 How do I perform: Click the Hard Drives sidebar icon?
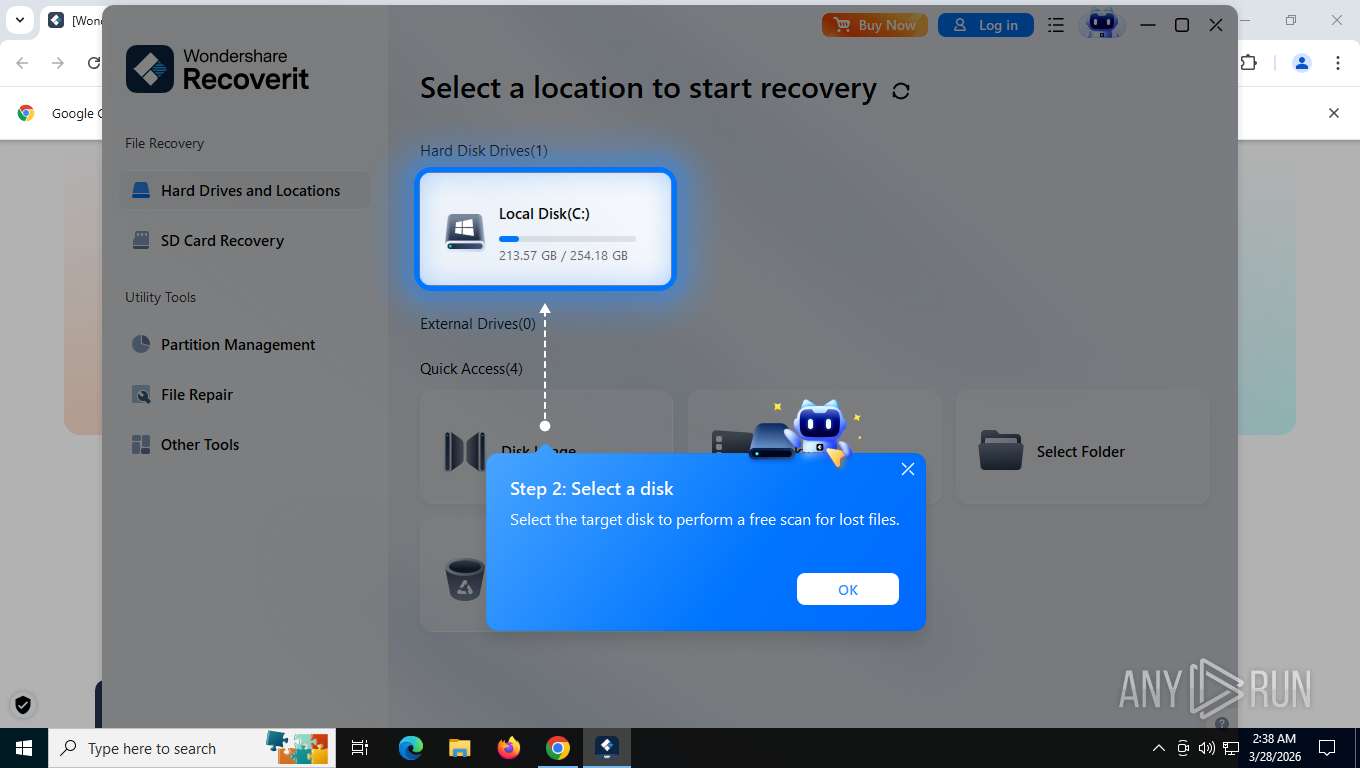(141, 190)
